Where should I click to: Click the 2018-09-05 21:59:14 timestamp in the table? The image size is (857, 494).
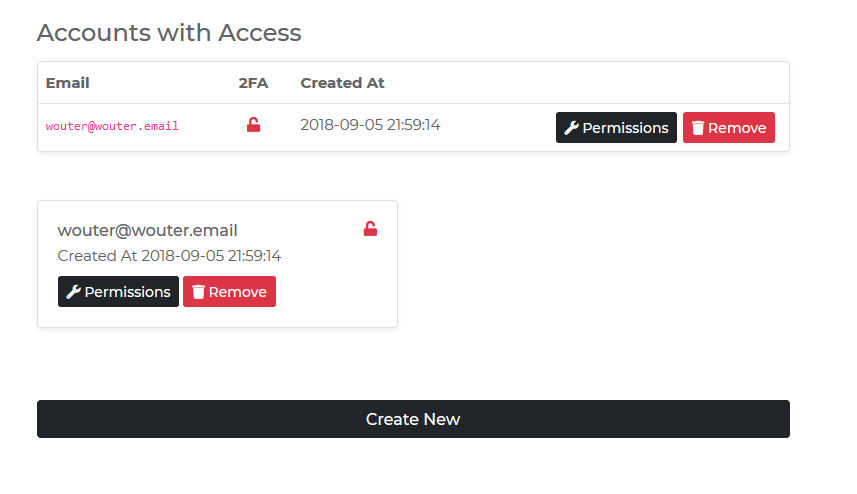click(x=370, y=125)
